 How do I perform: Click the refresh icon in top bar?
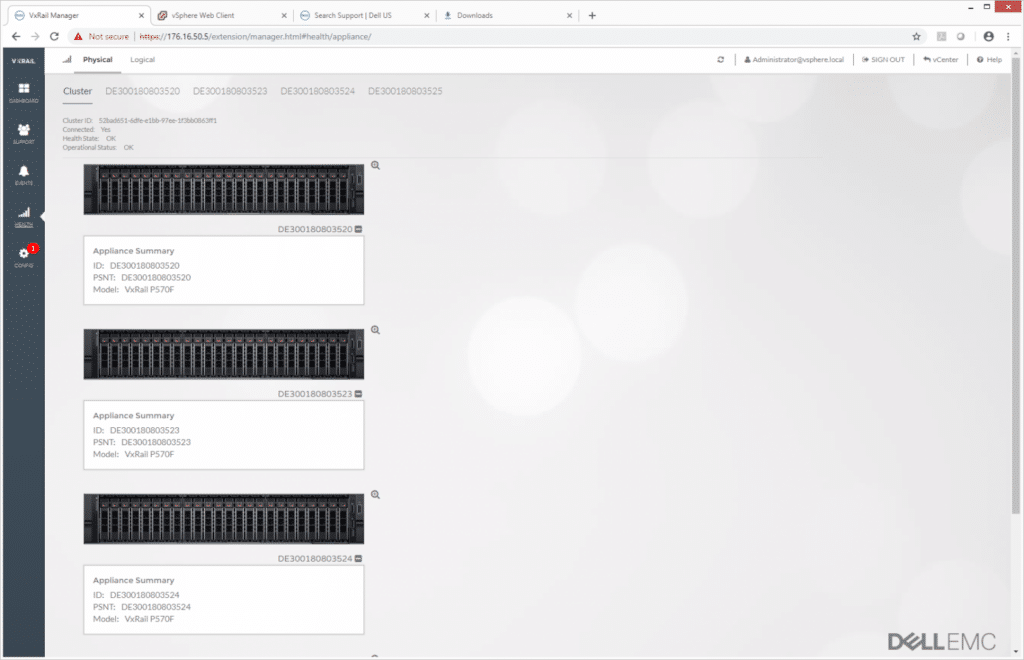coord(720,59)
